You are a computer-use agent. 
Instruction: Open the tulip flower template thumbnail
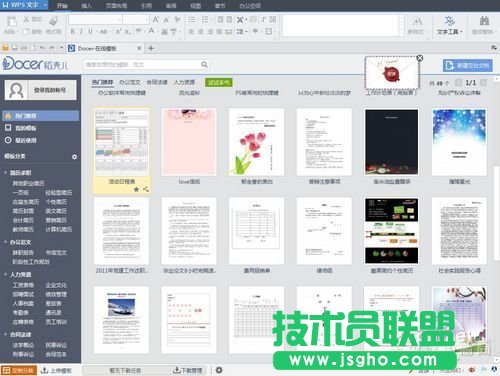click(x=256, y=142)
